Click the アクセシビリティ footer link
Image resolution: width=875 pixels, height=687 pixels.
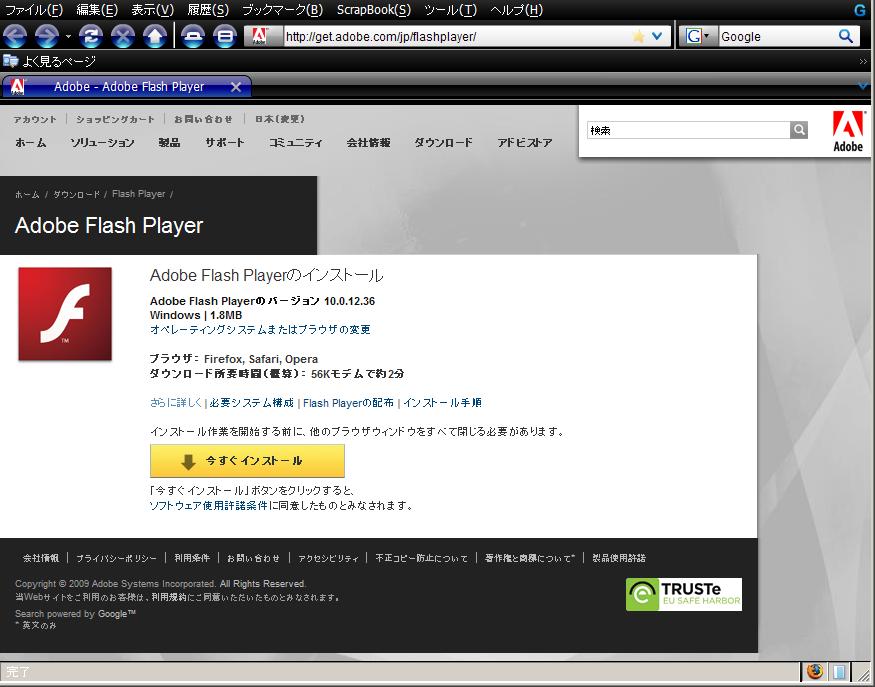pos(328,558)
